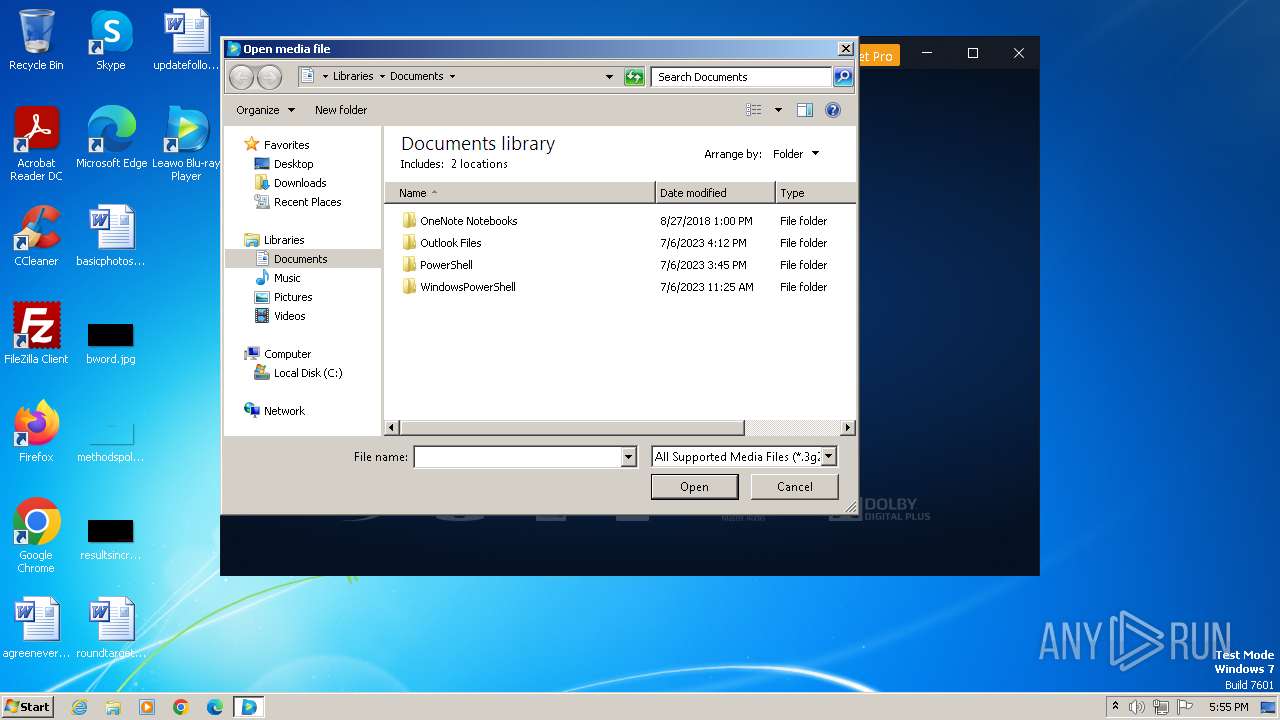
Task: Open FileZilla Client desktop shortcut
Action: pos(36,334)
